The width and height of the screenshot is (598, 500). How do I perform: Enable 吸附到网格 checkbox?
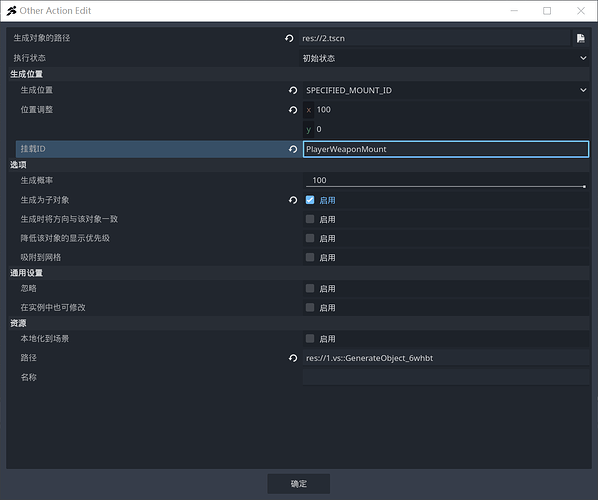[x=310, y=257]
